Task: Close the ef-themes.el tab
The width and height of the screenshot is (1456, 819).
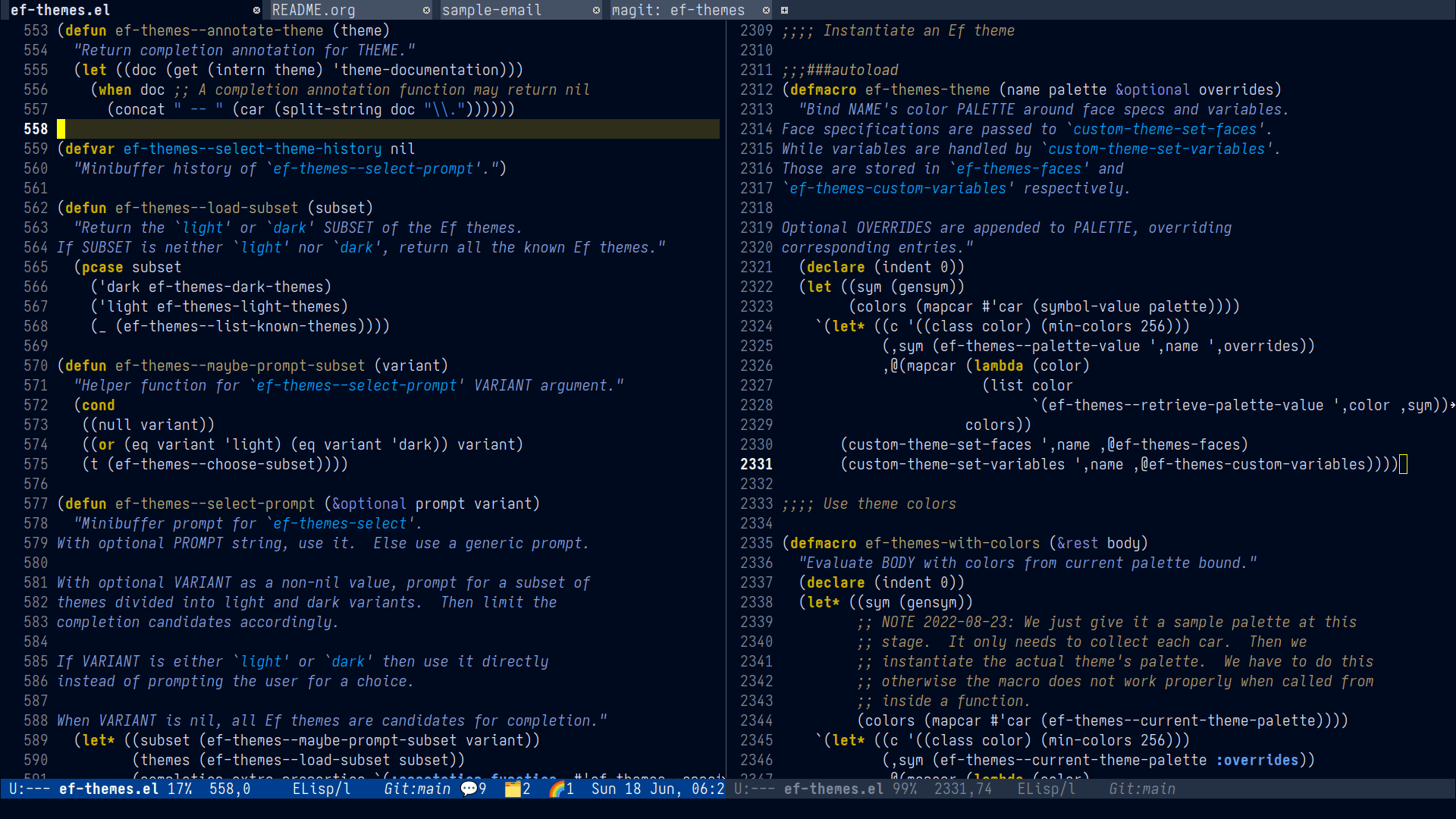Action: coord(256,10)
